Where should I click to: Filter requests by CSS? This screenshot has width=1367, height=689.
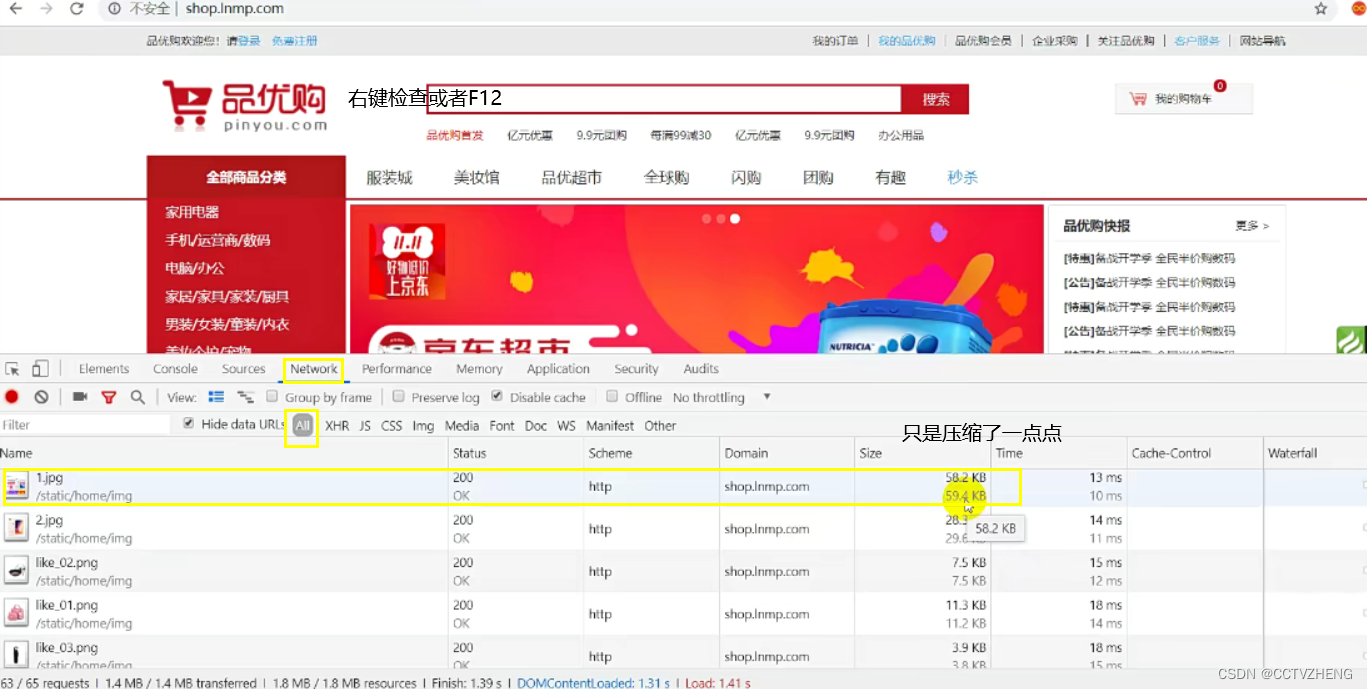coord(392,426)
